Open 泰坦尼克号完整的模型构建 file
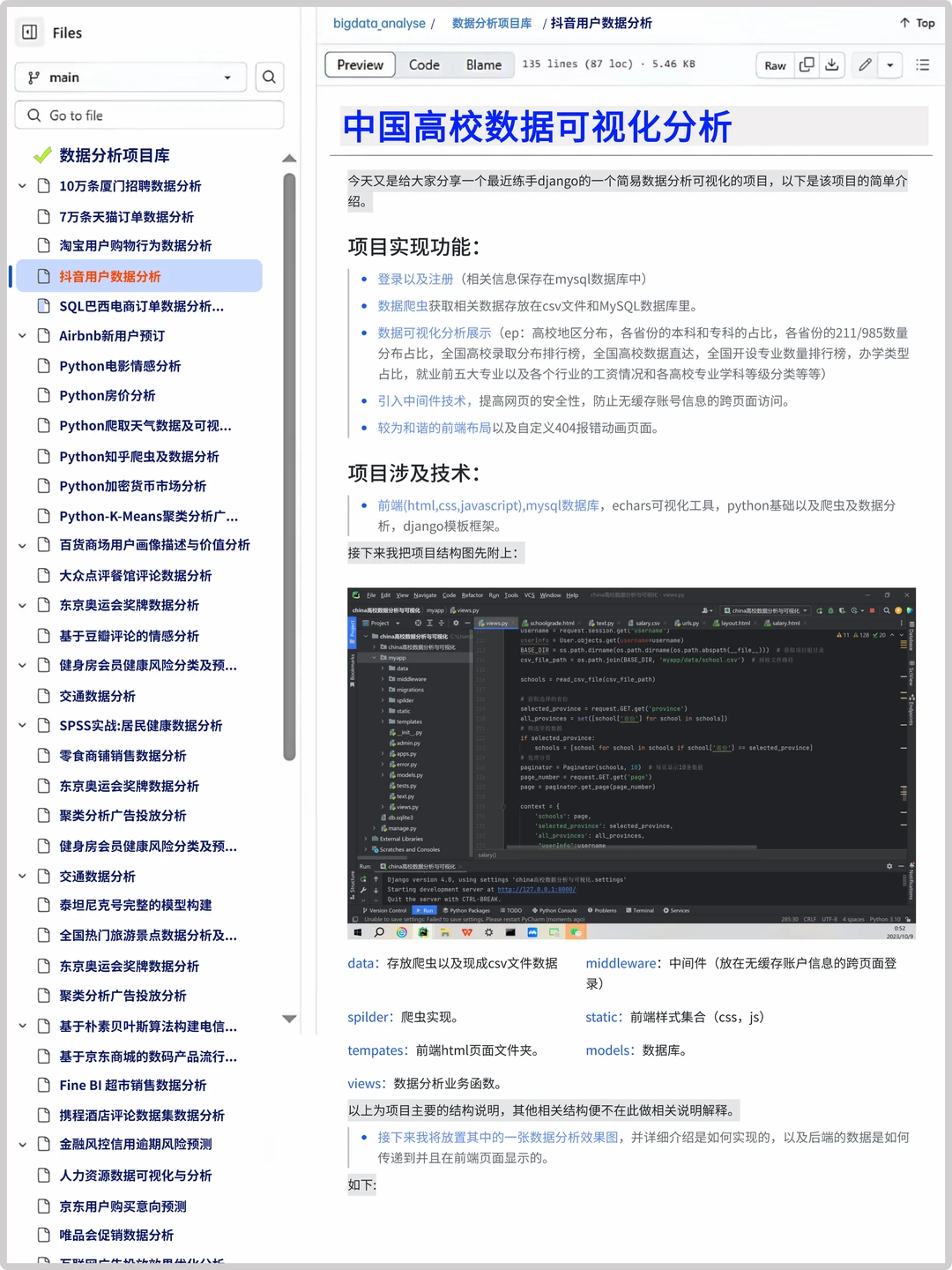Image resolution: width=952 pixels, height=1270 pixels. coord(135,905)
